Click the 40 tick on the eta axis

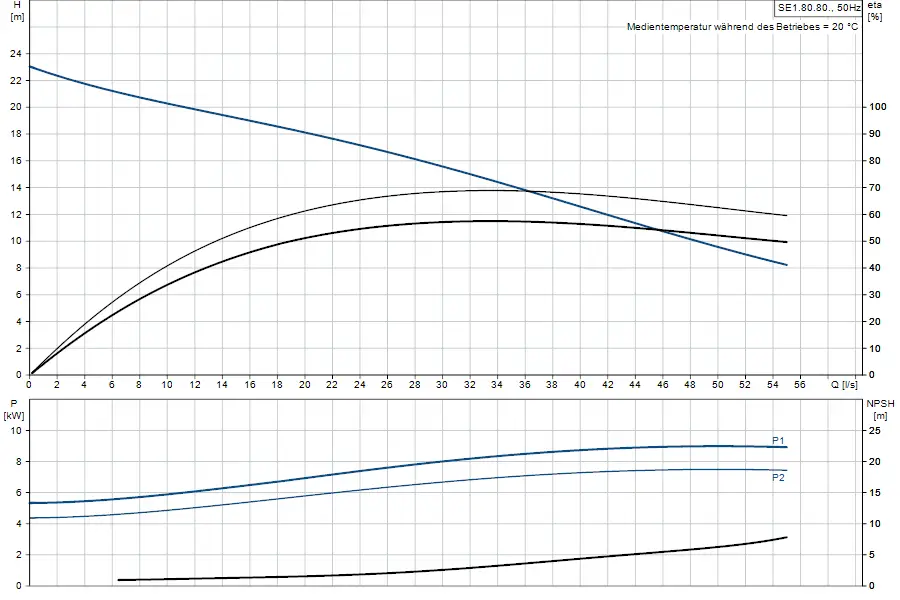point(875,268)
